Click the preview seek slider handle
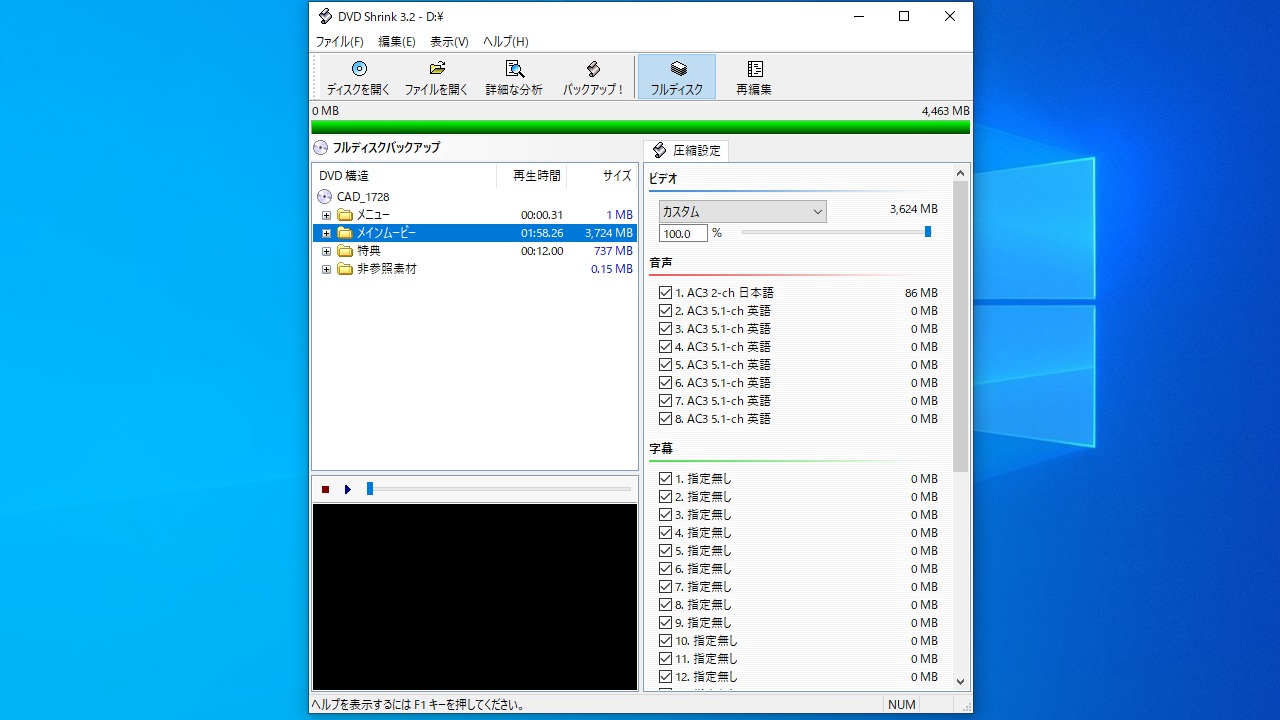 369,489
